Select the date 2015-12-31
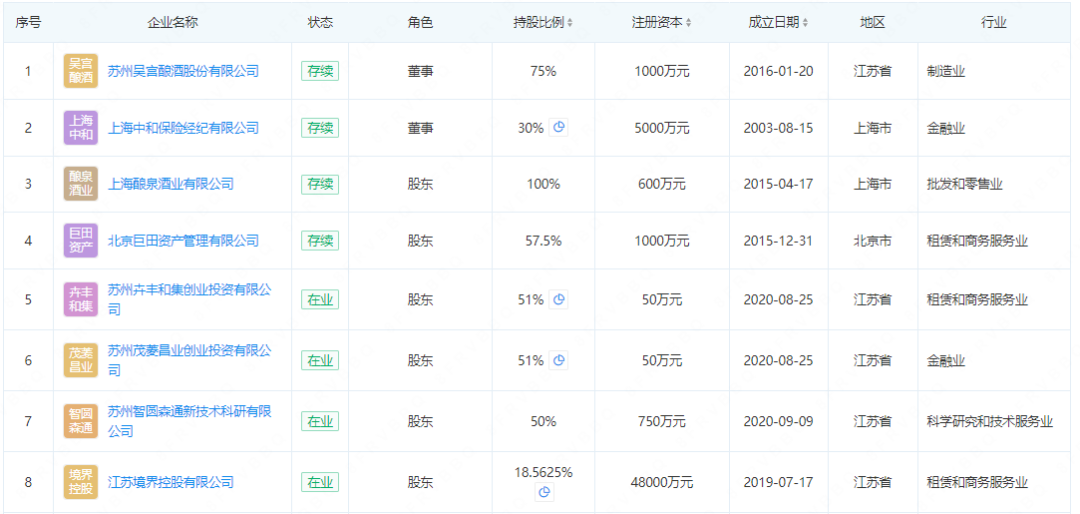 click(x=778, y=241)
